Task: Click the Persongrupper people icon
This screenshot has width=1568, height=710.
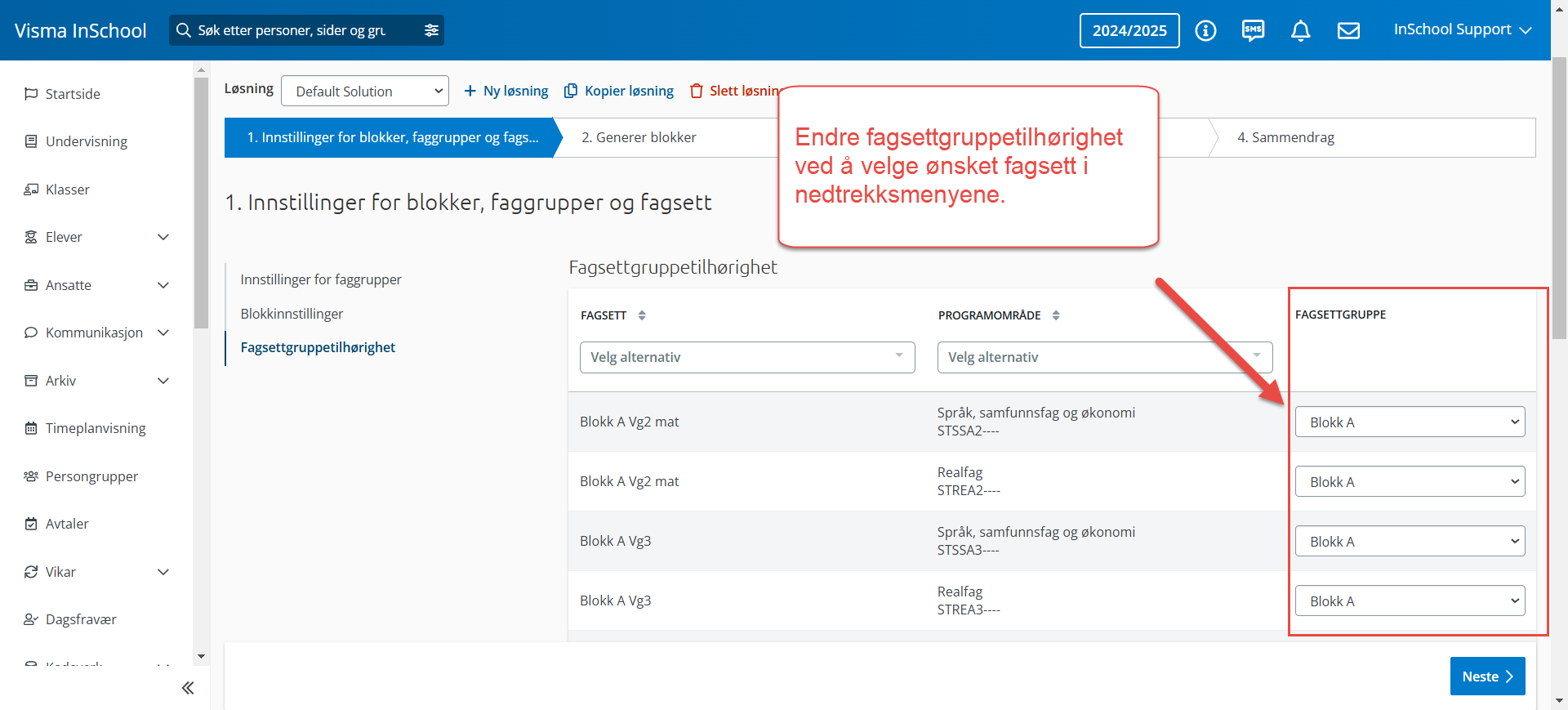Action: (x=31, y=476)
